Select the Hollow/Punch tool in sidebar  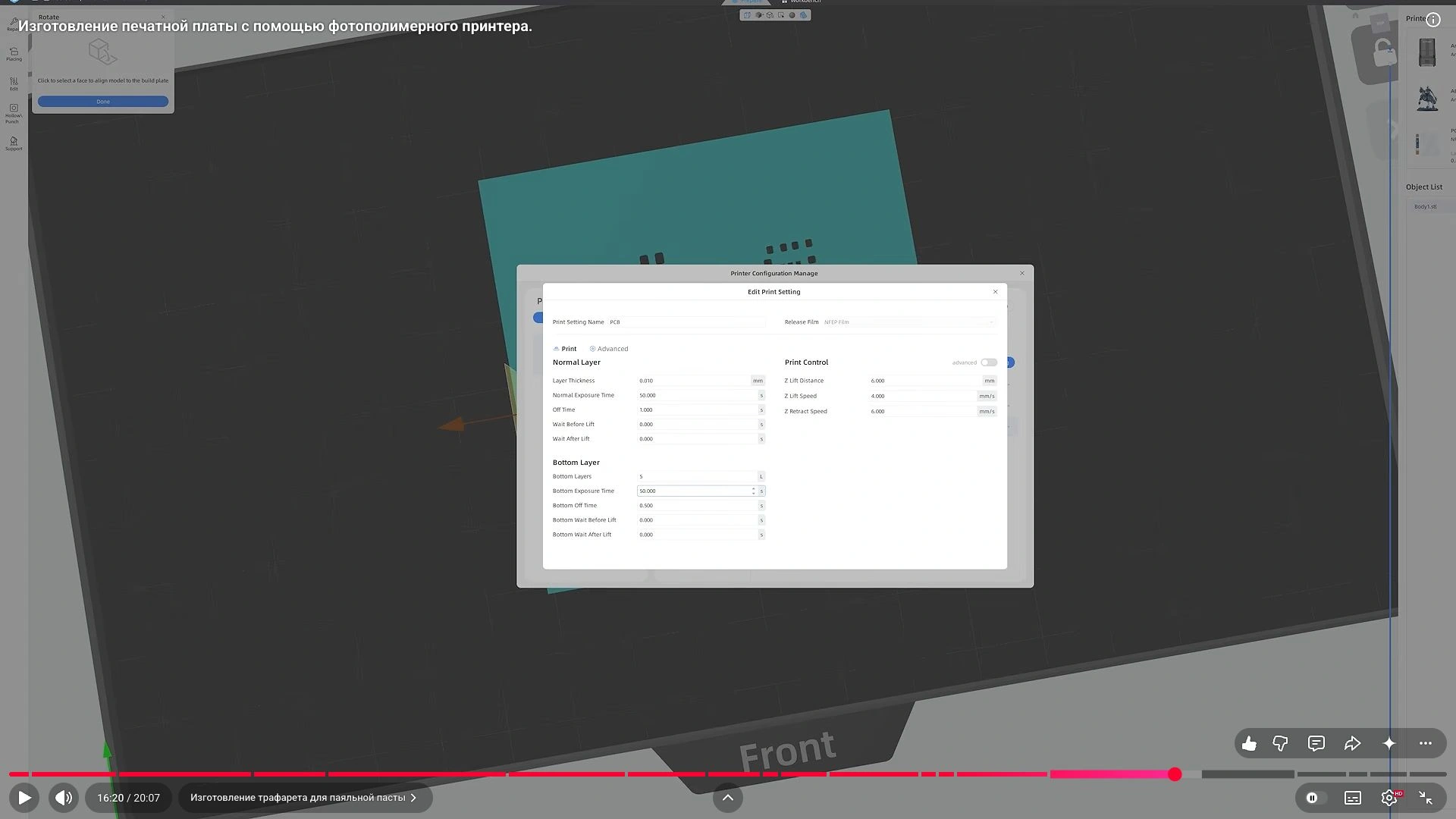(14, 114)
